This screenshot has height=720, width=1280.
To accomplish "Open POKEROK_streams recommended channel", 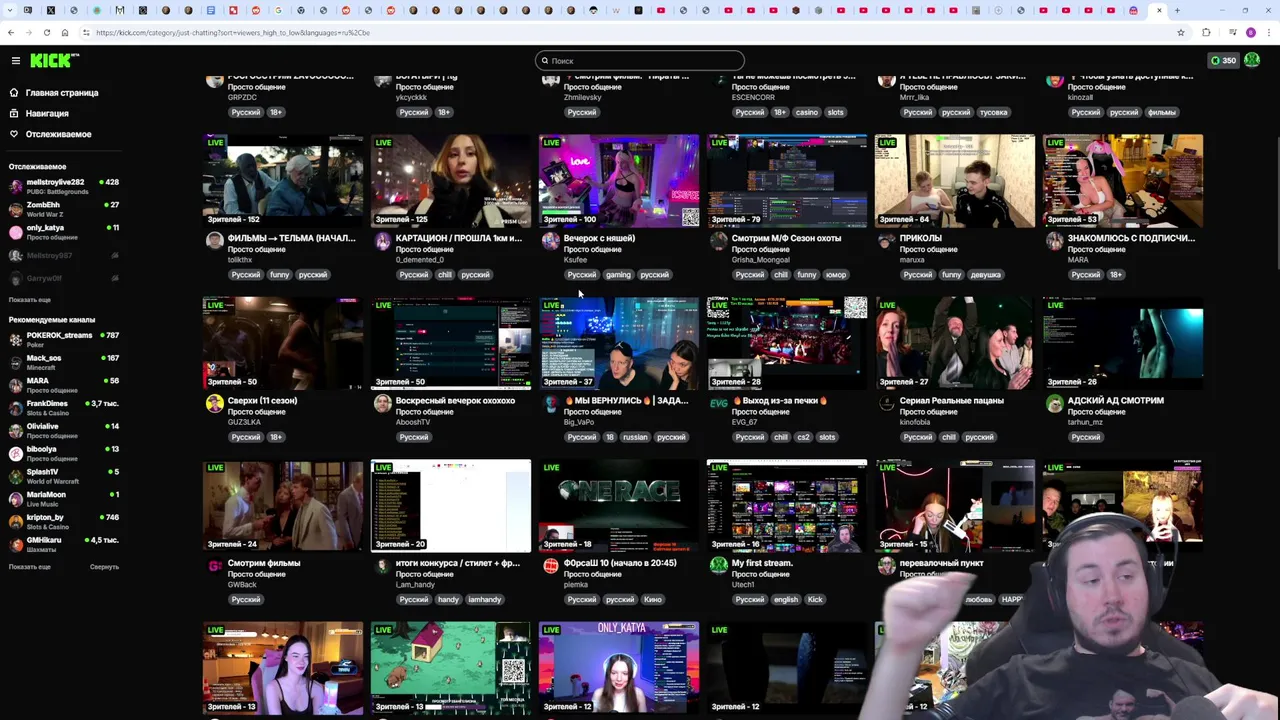I will [62, 339].
